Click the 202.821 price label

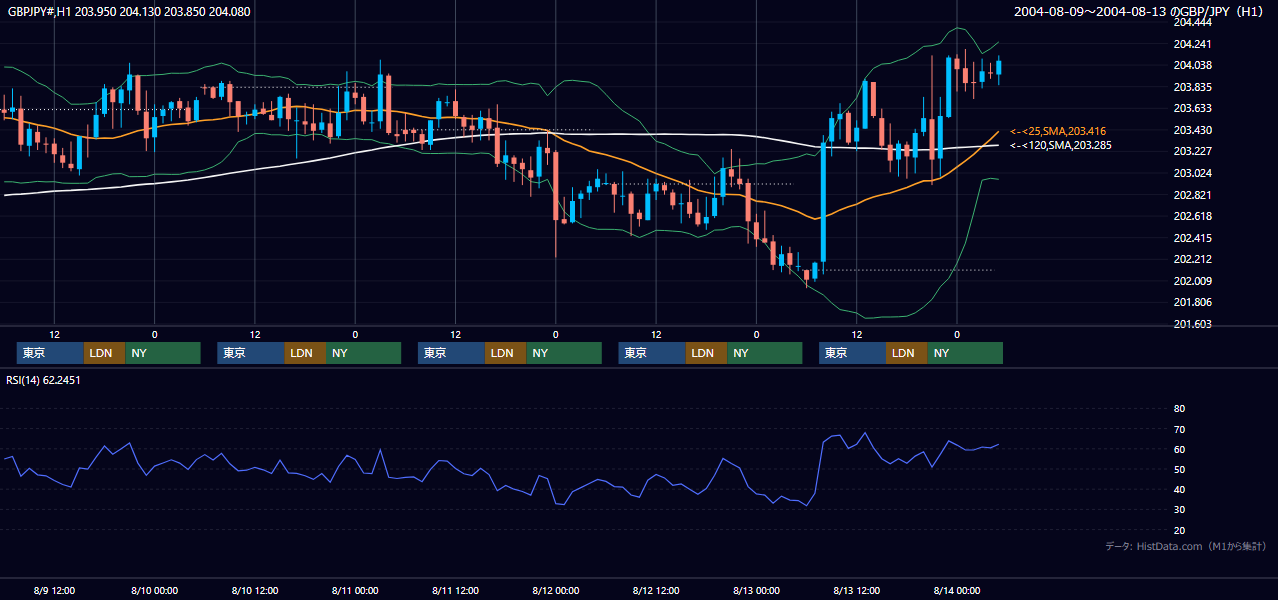[1194, 195]
